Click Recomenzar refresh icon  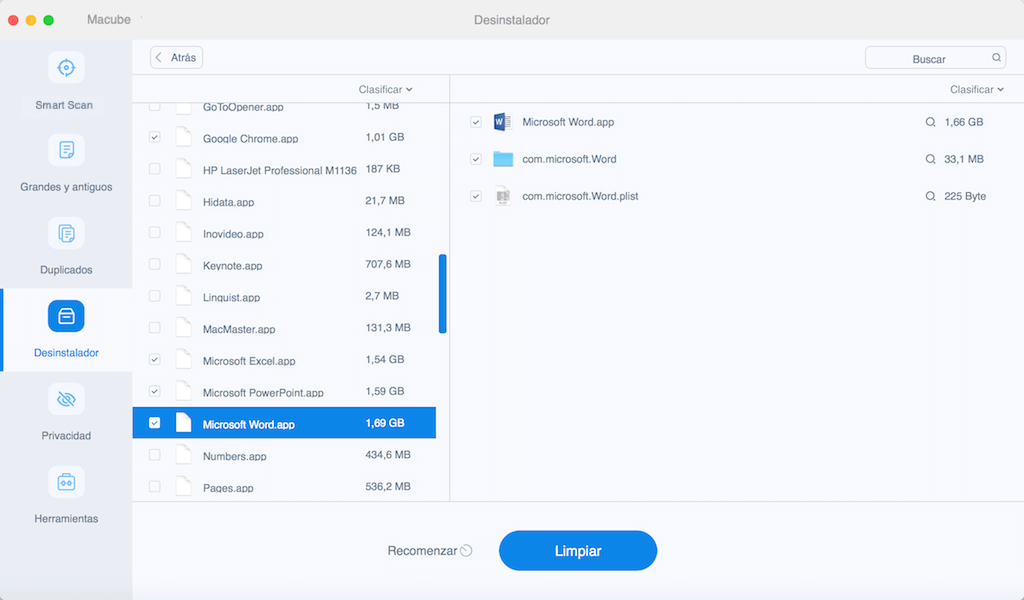pos(466,550)
